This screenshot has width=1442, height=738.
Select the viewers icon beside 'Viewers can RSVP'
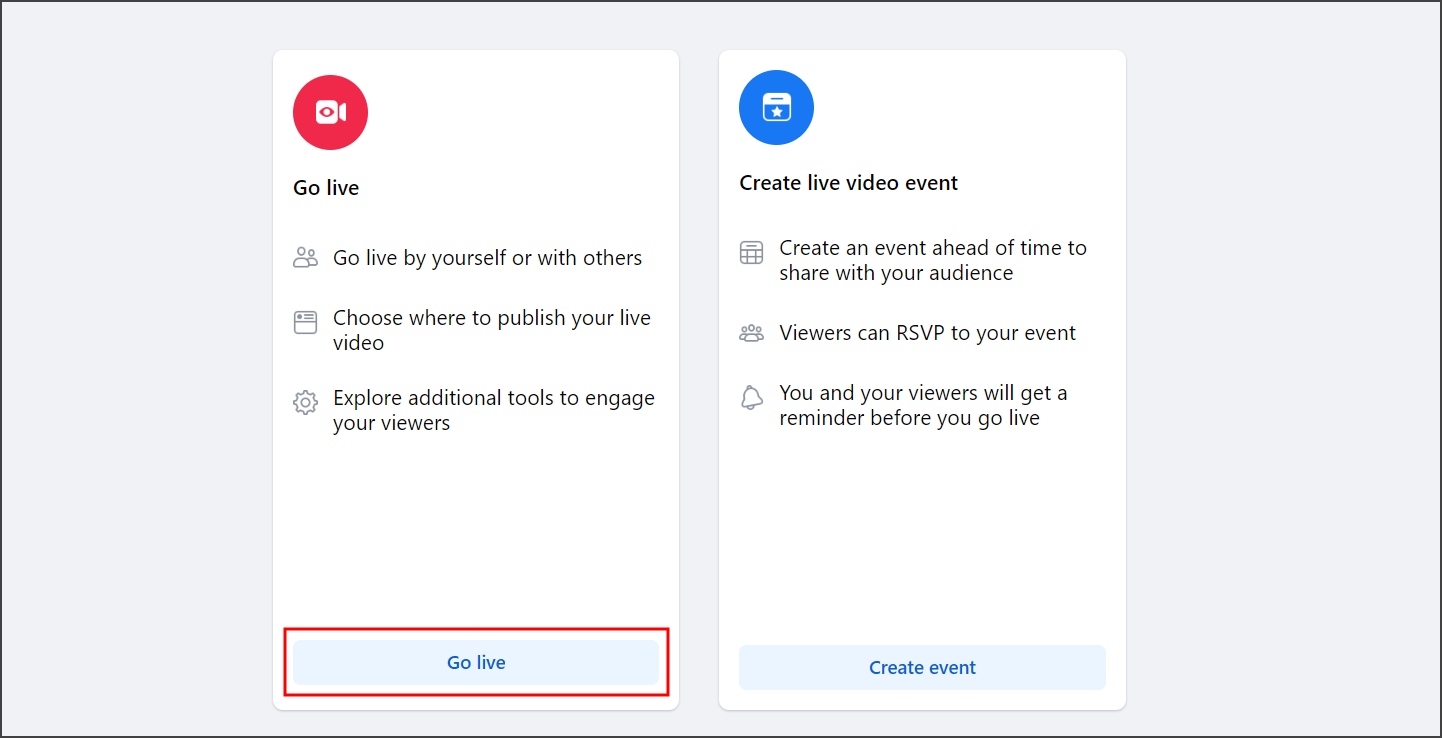(751, 332)
